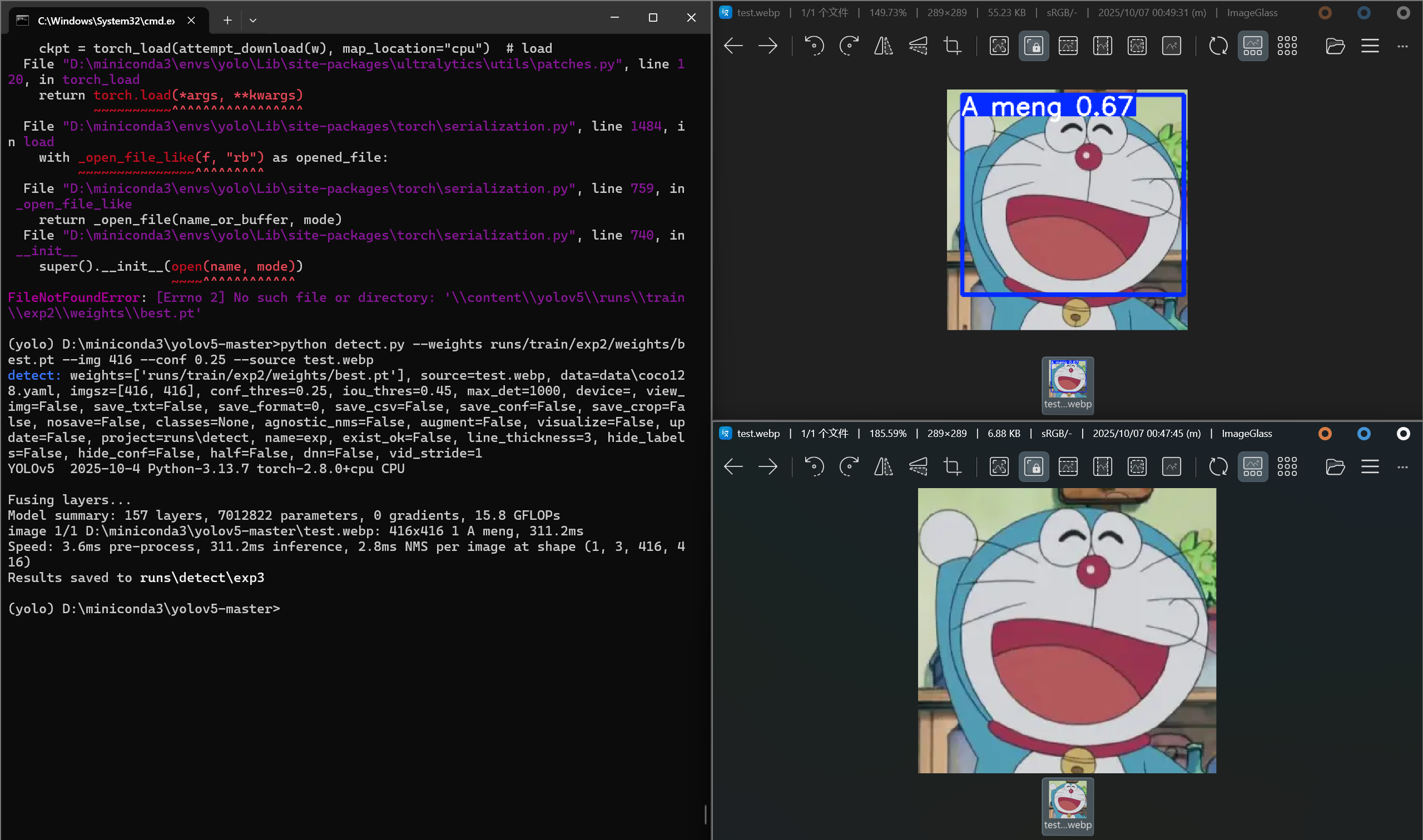Screen dimensions: 1423x840
Task: Toggle the nine-dot grid button in top viewer
Action: pos(1287,46)
